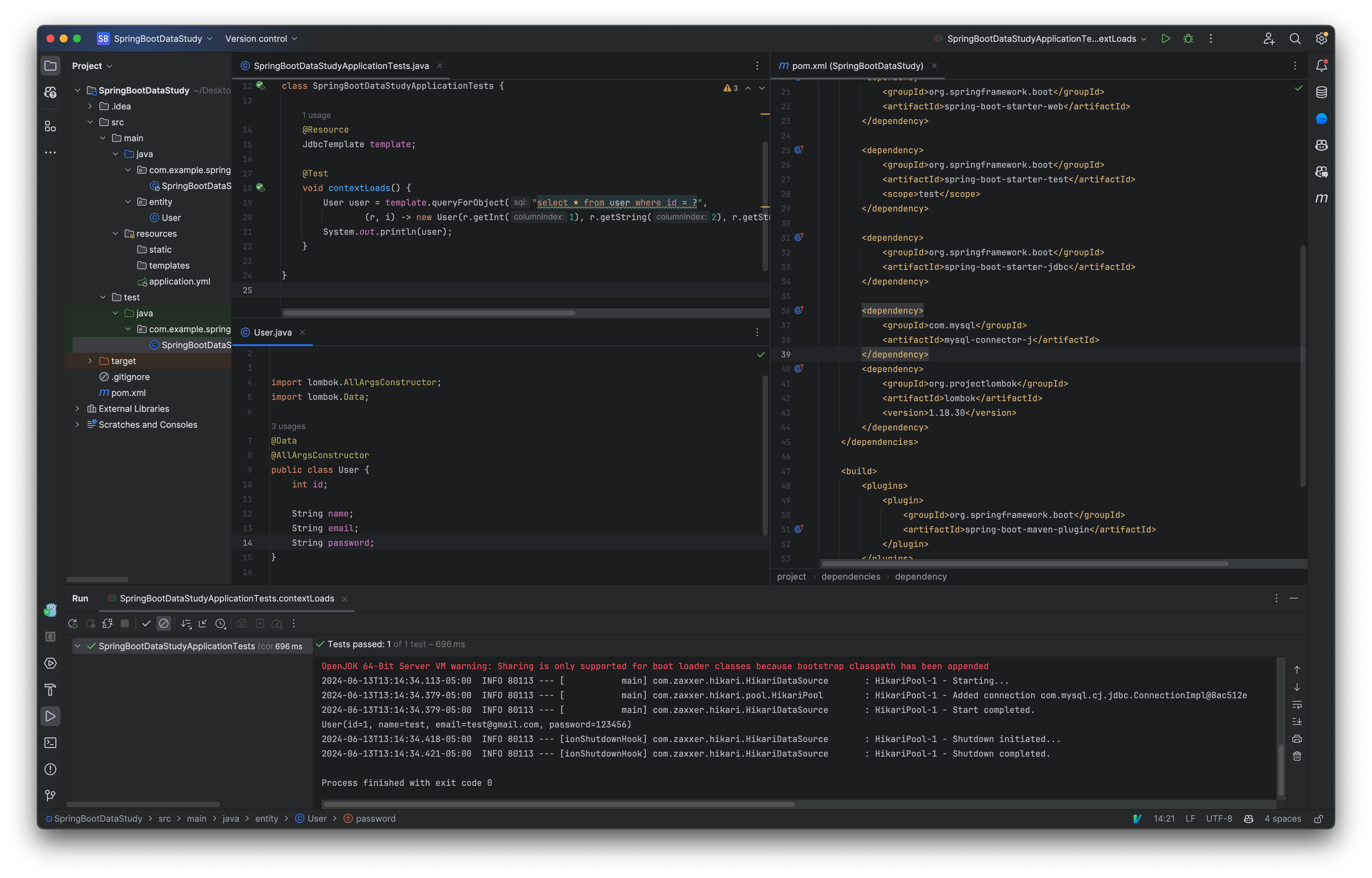Toggle Show Ignored tests filter
This screenshot has height=878, width=1372.
point(164,623)
